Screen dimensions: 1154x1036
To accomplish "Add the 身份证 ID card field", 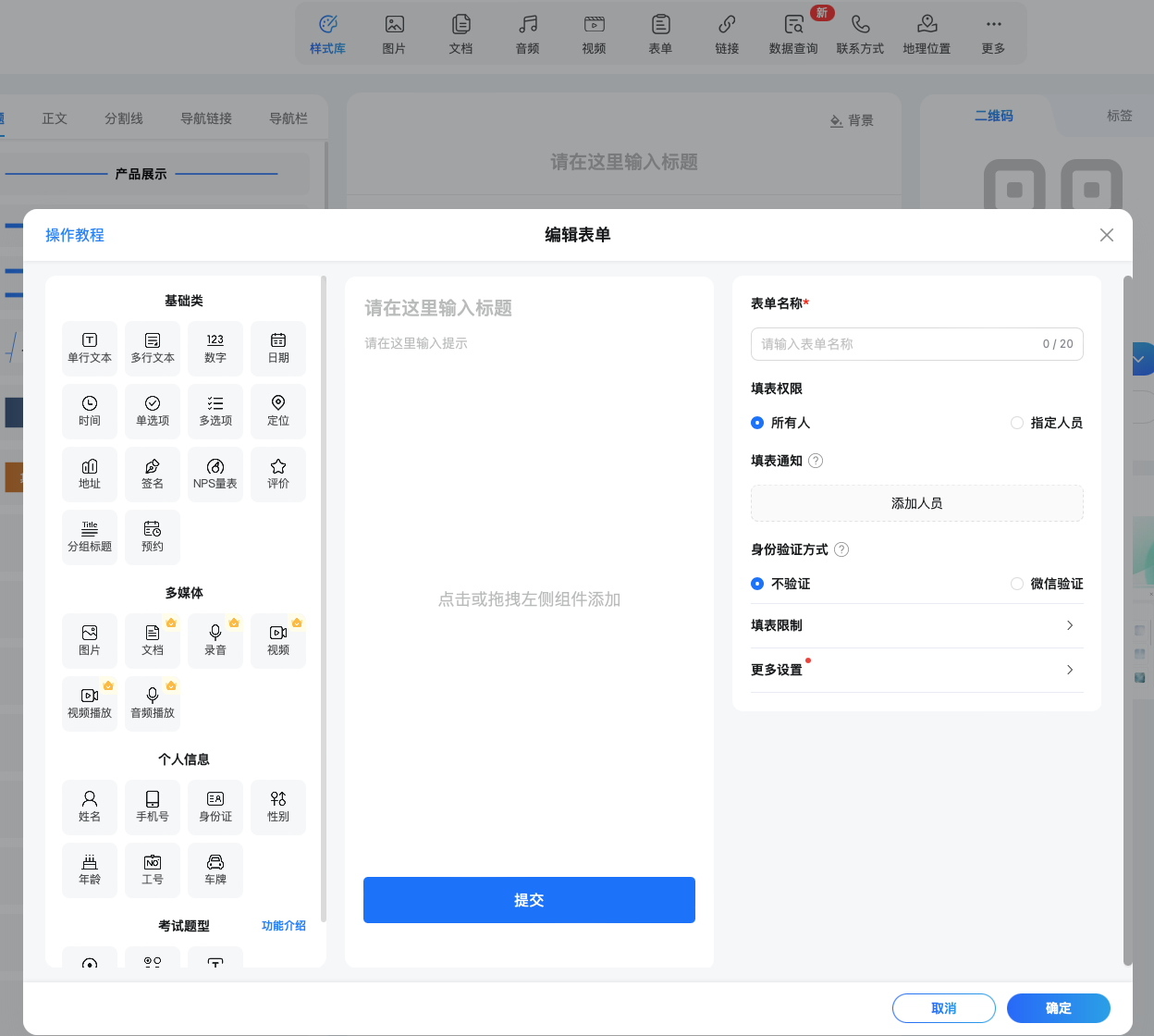I will (x=215, y=808).
